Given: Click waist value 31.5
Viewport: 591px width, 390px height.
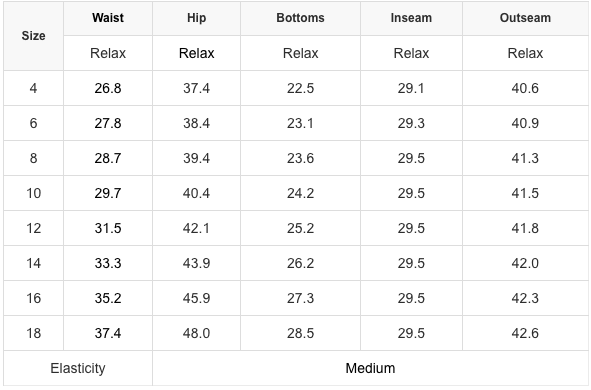Looking at the screenshot, I should coord(108,228).
